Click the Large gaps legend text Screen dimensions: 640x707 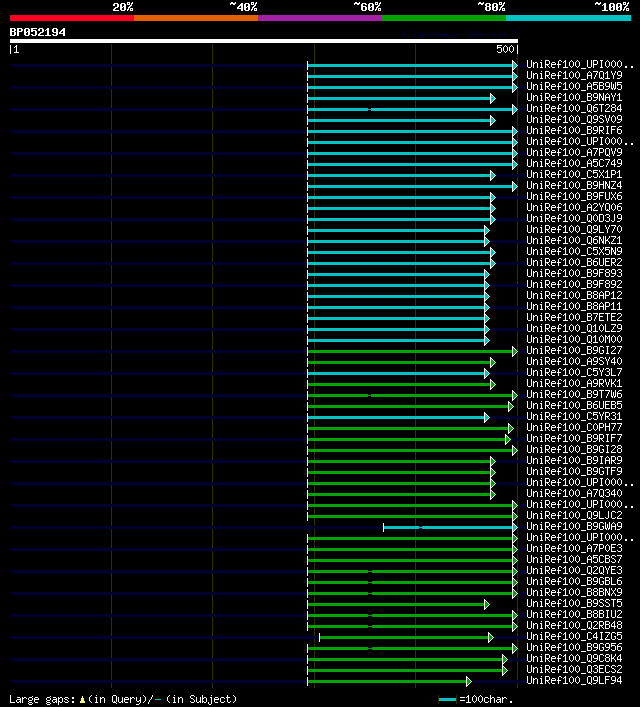(x=42, y=700)
